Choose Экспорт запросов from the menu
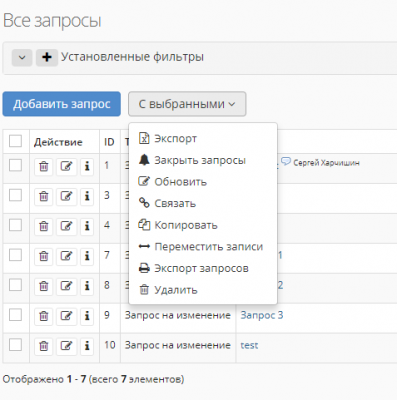This screenshot has height=400, width=397. tap(203, 268)
